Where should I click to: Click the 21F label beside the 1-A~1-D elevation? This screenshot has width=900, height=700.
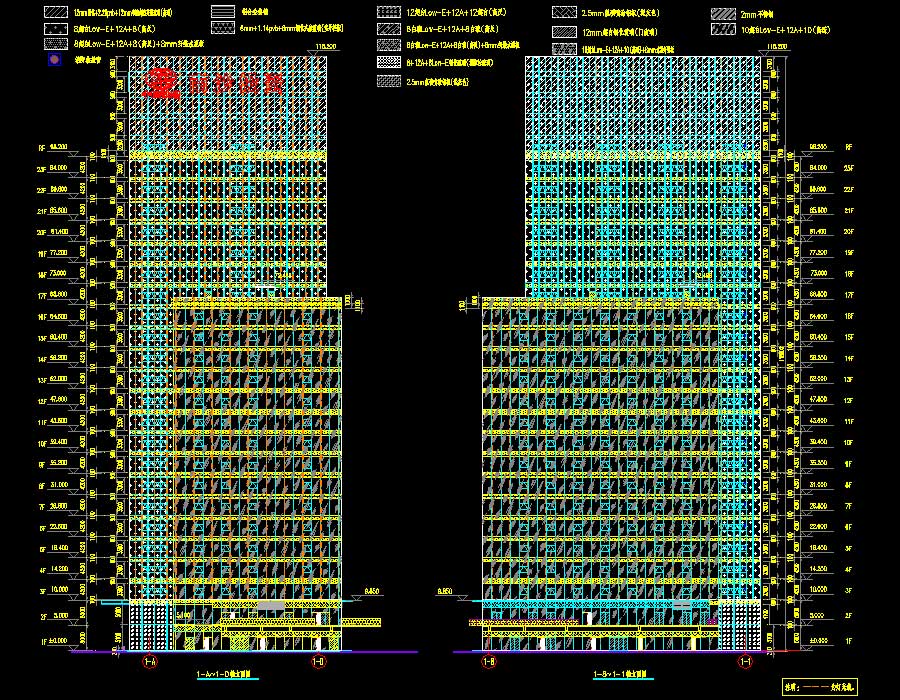coord(42,212)
